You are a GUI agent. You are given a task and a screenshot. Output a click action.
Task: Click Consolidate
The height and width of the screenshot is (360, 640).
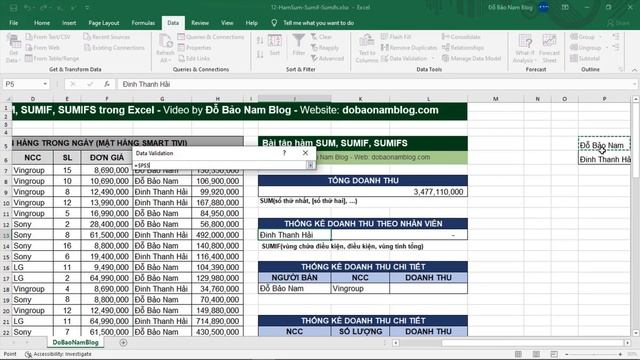461,37
